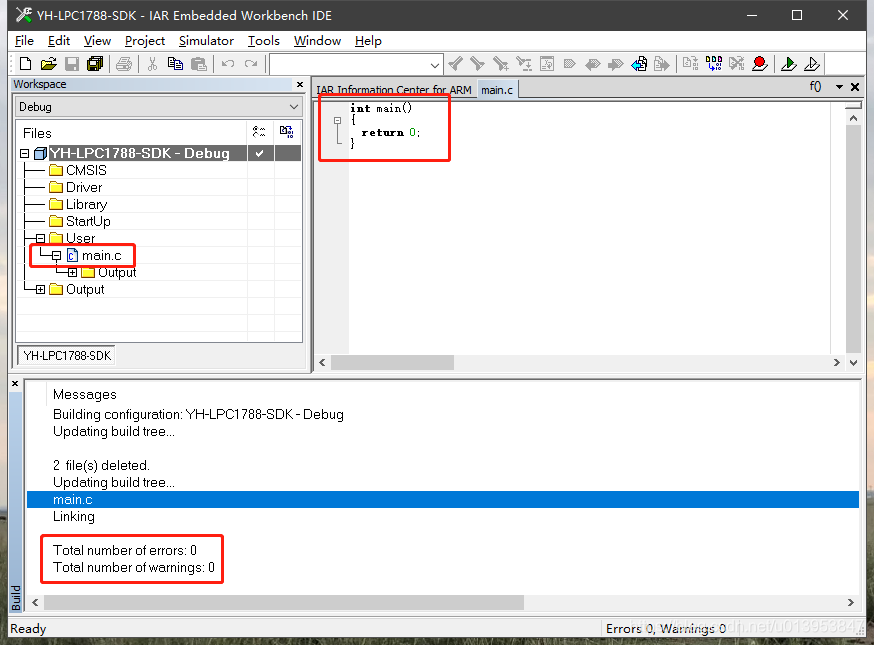Click the Make build icon

714,64
